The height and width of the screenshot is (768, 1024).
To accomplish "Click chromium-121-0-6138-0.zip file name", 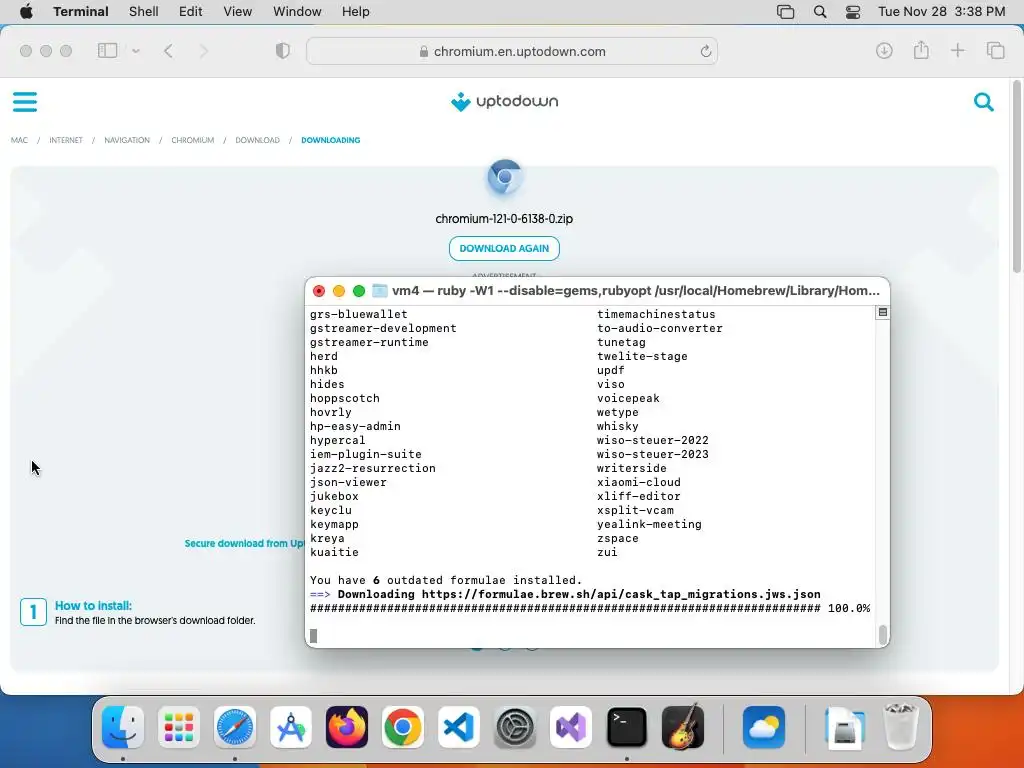I will 504,219.
